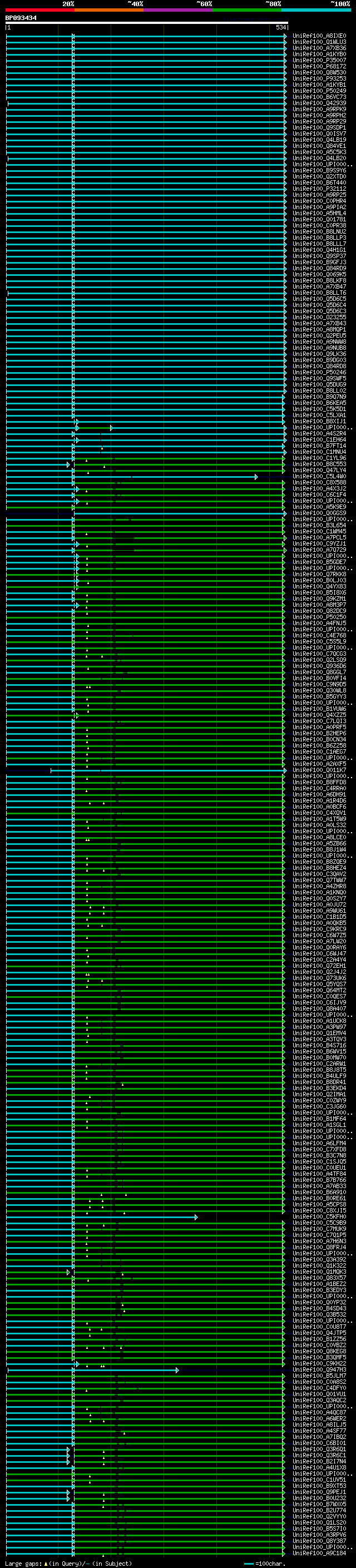Select hit label UniRef100_B9S9Y6

319,170
